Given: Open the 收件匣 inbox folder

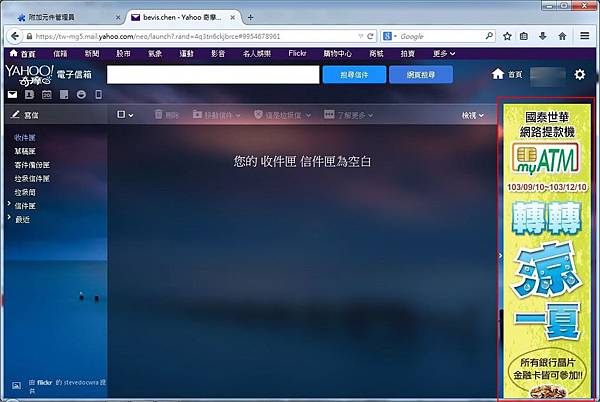Looking at the screenshot, I should tap(25, 137).
